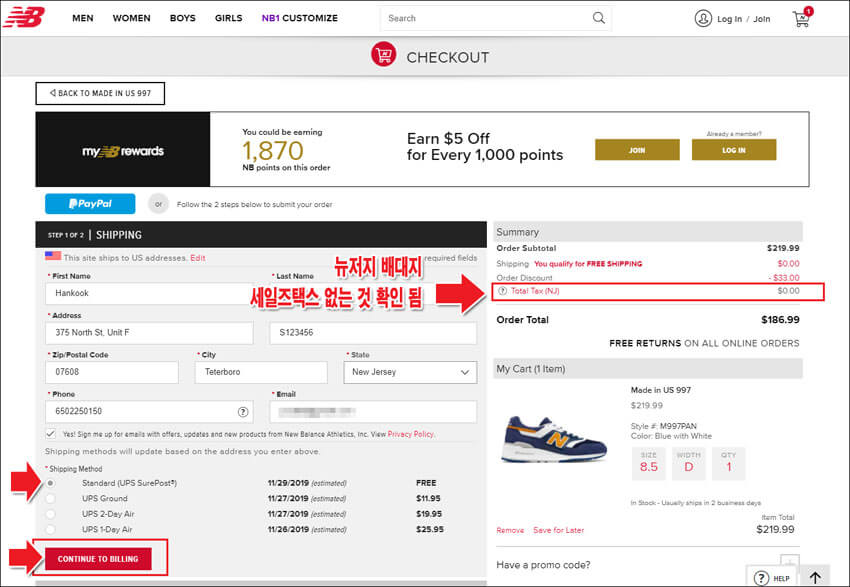Click the First Name field
Image resolution: width=850 pixels, height=587 pixels.
pyautogui.click(x=149, y=293)
